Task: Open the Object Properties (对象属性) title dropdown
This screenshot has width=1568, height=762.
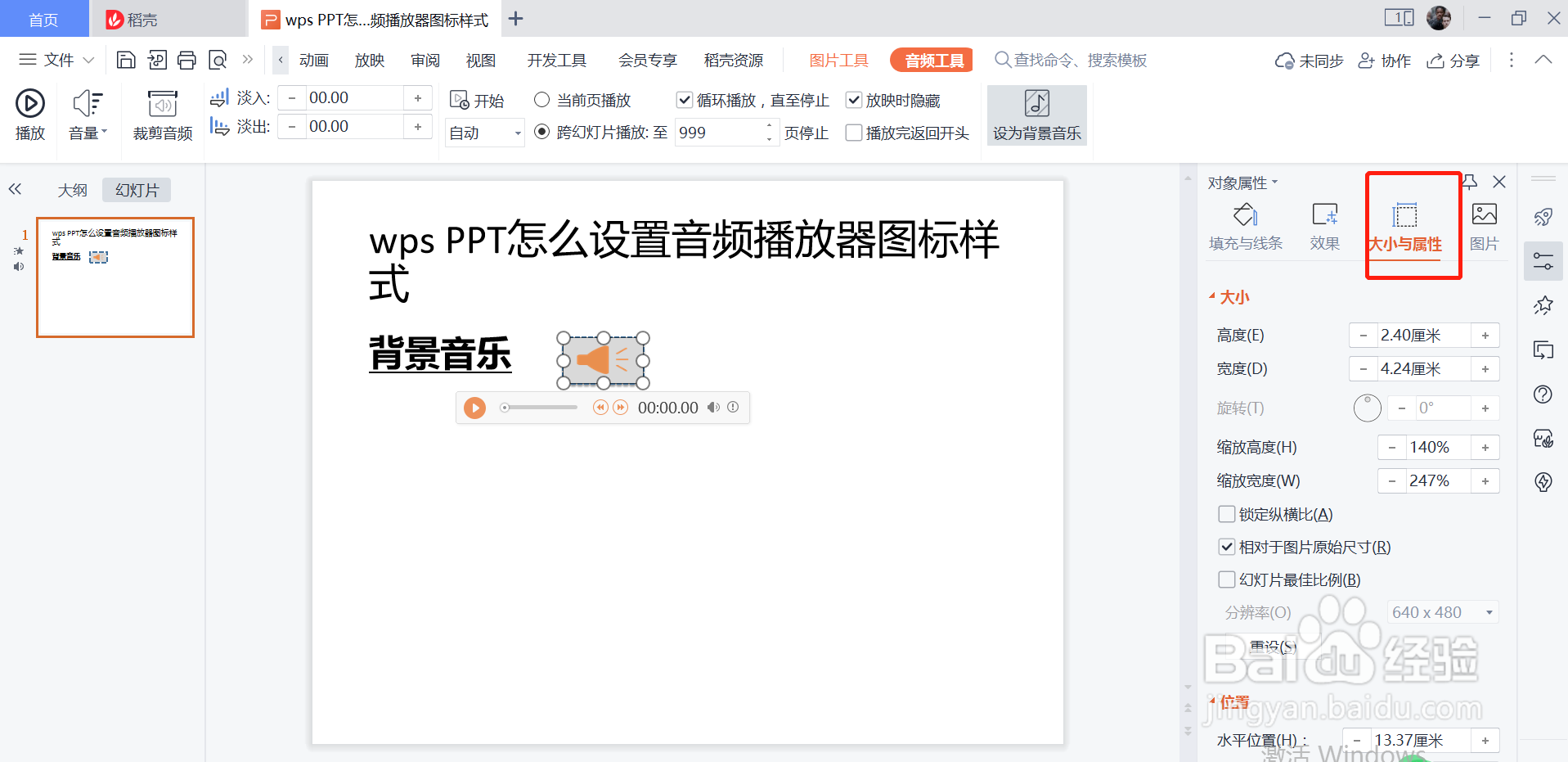Action: pyautogui.click(x=1242, y=183)
